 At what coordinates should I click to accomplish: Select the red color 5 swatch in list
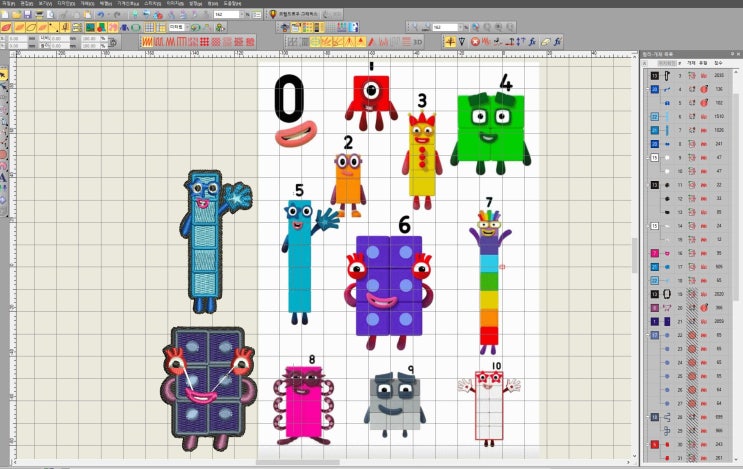(655, 445)
